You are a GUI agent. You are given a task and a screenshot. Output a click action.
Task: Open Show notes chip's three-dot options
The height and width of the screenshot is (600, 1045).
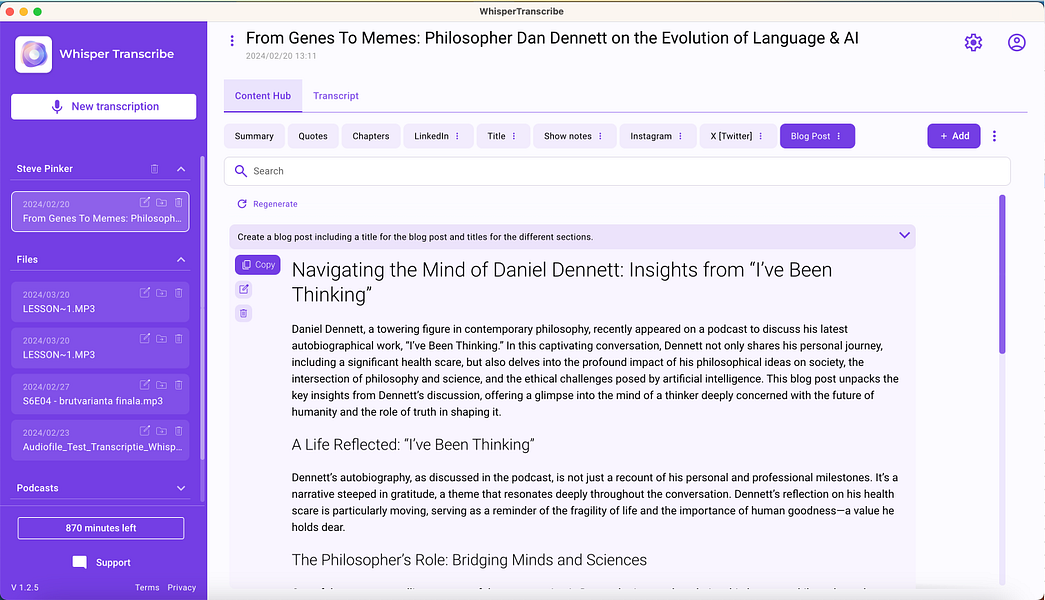(600, 136)
